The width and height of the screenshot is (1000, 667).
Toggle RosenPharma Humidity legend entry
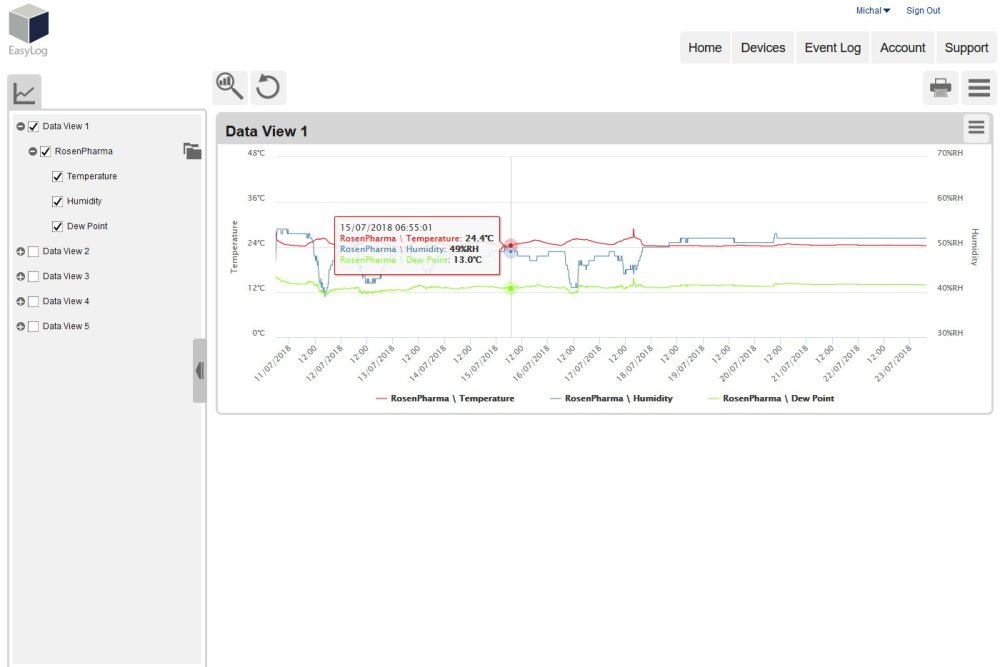click(x=611, y=398)
